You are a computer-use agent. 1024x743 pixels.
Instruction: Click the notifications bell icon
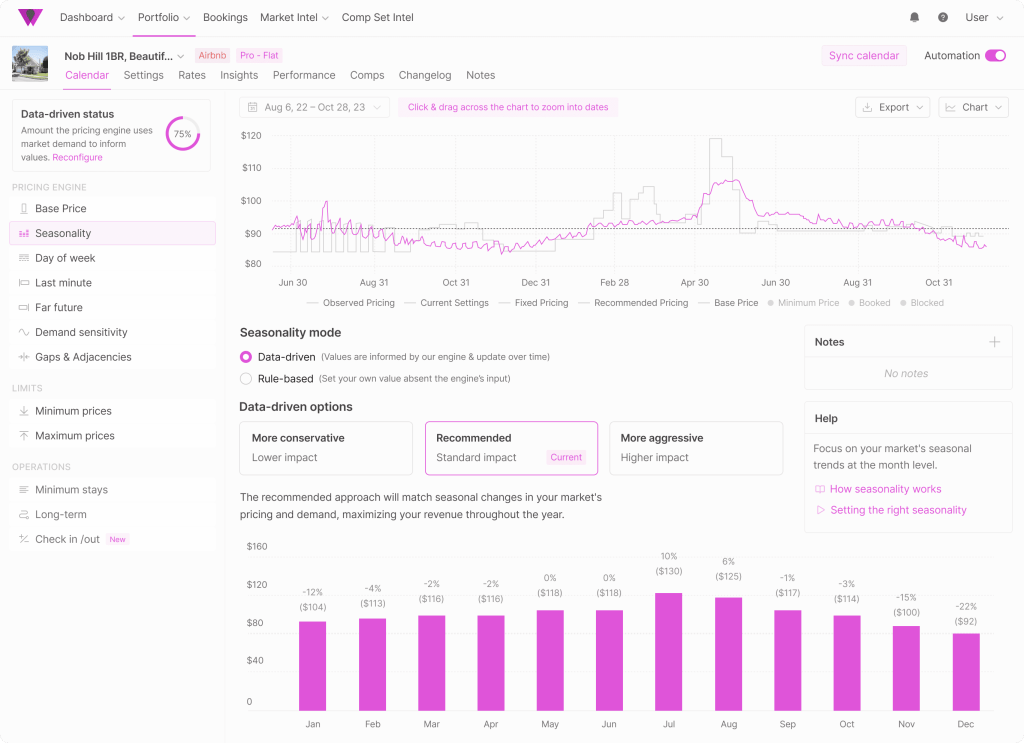click(x=914, y=18)
